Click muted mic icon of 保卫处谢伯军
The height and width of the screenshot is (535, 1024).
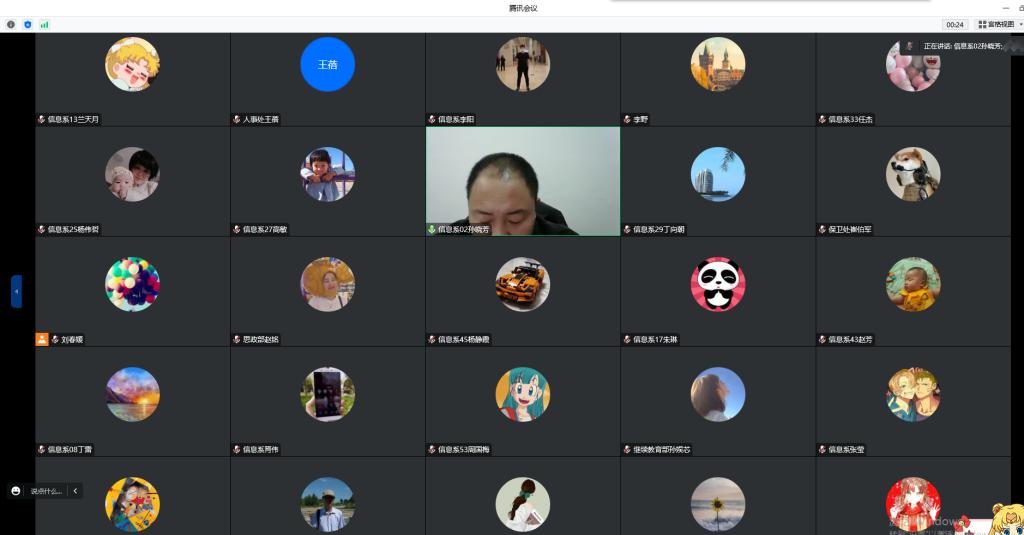[x=822, y=229]
